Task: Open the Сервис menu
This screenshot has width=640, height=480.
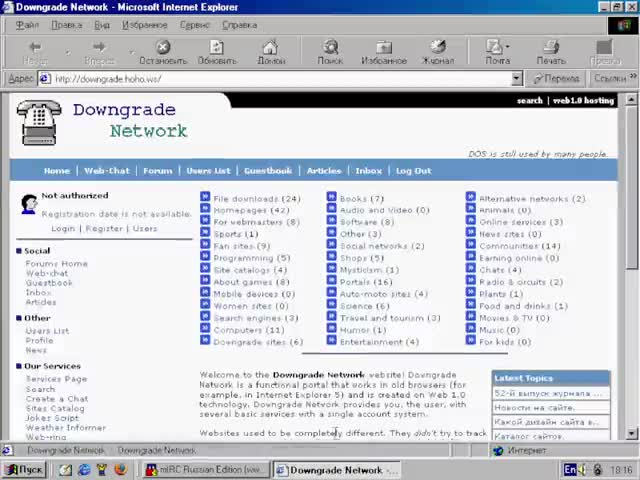Action: coord(194,24)
